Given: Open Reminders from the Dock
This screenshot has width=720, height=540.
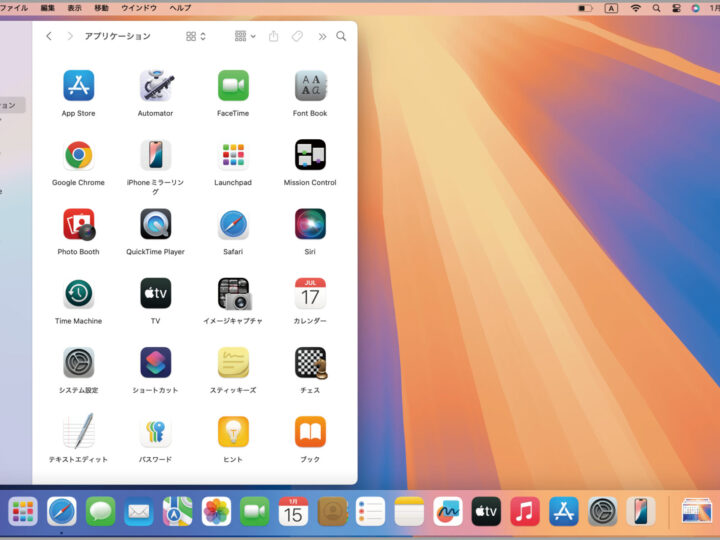Looking at the screenshot, I should point(370,511).
